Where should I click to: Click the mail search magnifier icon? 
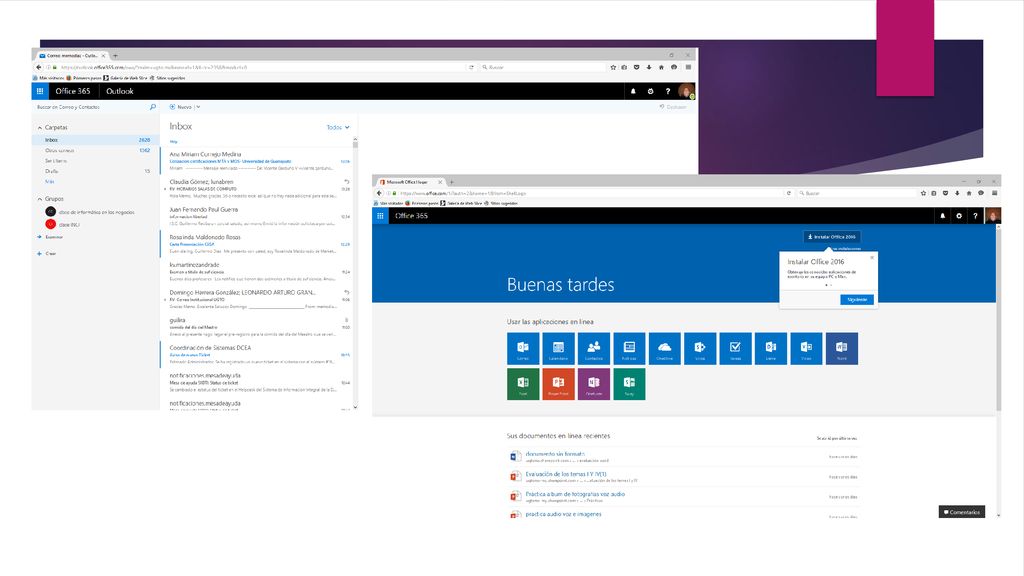[153, 107]
